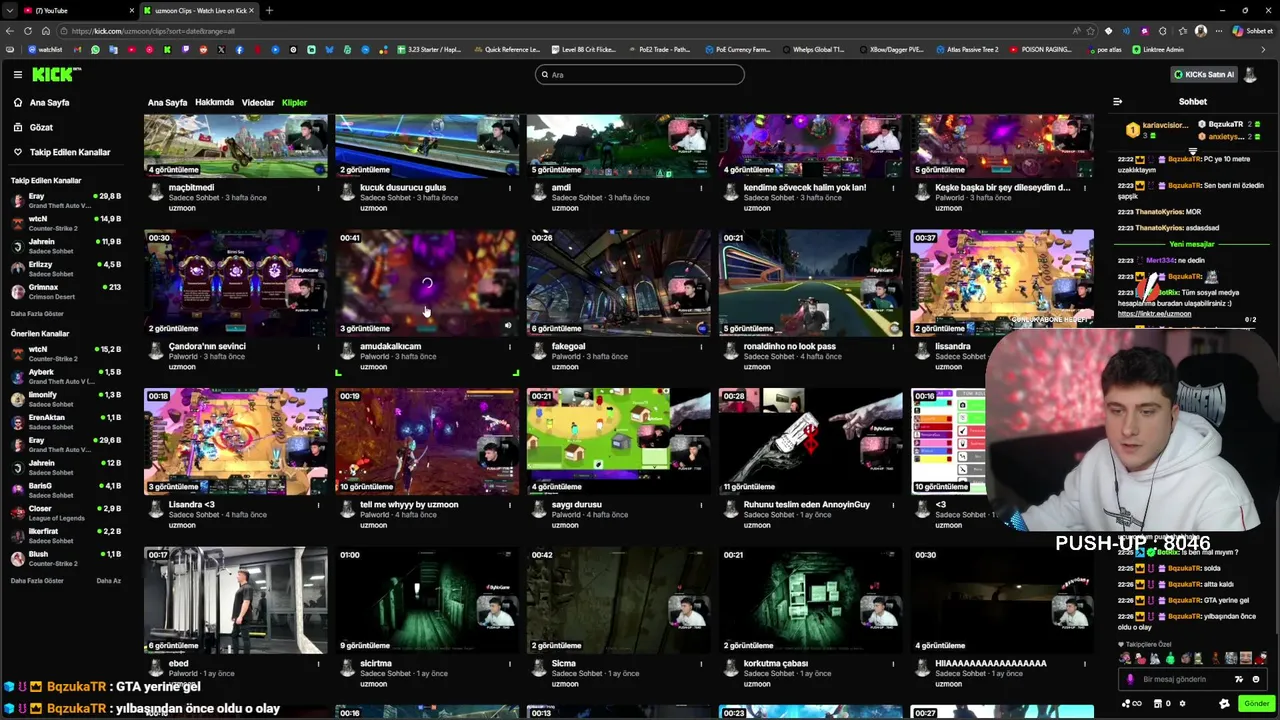The height and width of the screenshot is (720, 1280).
Task: Show more followed channels with Daha Fazla Göster
Action: click(37, 314)
